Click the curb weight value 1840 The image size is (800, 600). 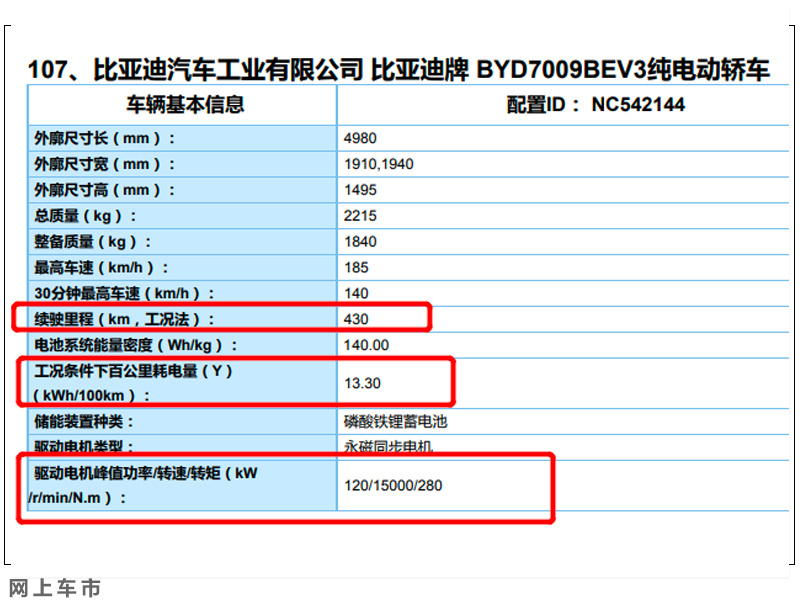tap(360, 242)
